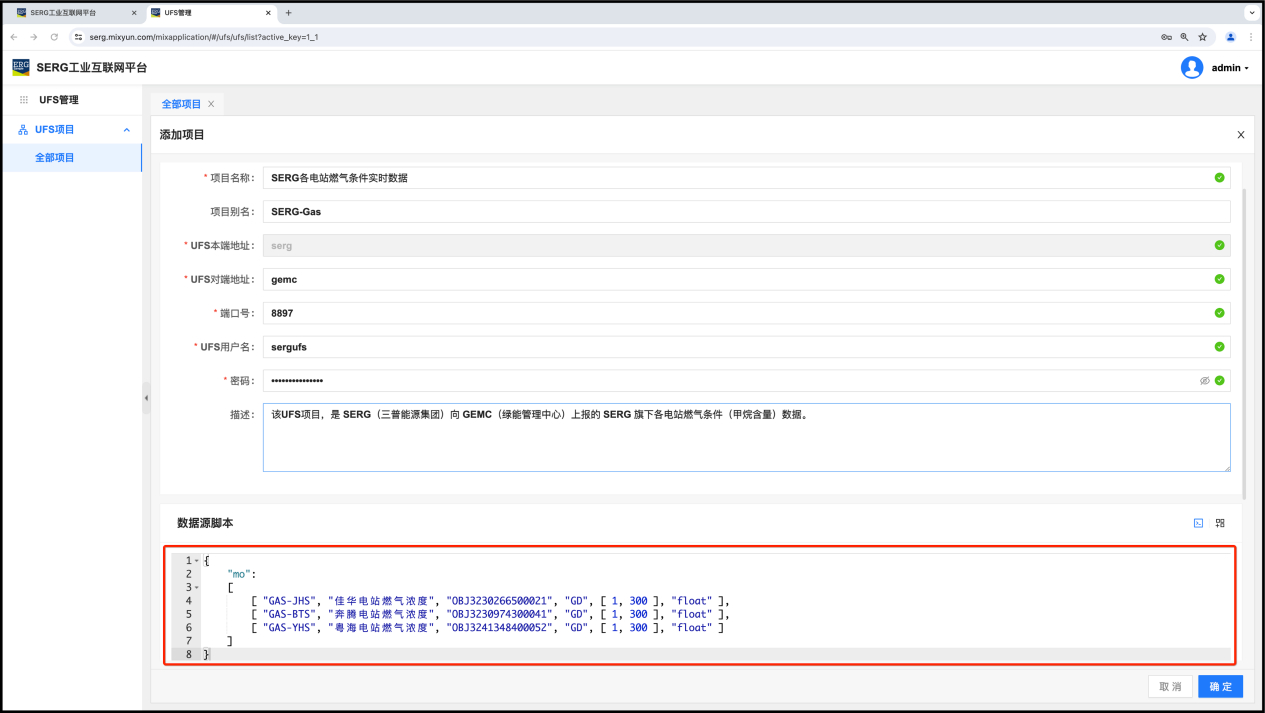Click the 取消 cancel button
Screen dimensions: 1265x713
pyautogui.click(x=1170, y=687)
